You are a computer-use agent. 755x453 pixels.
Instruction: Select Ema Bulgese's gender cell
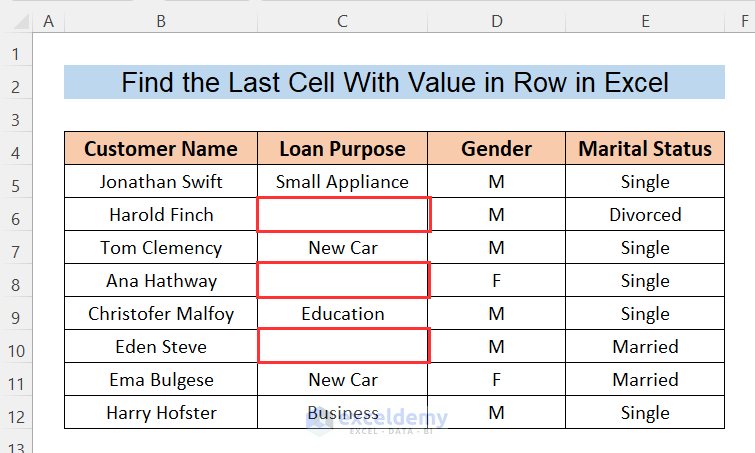tap(496, 380)
